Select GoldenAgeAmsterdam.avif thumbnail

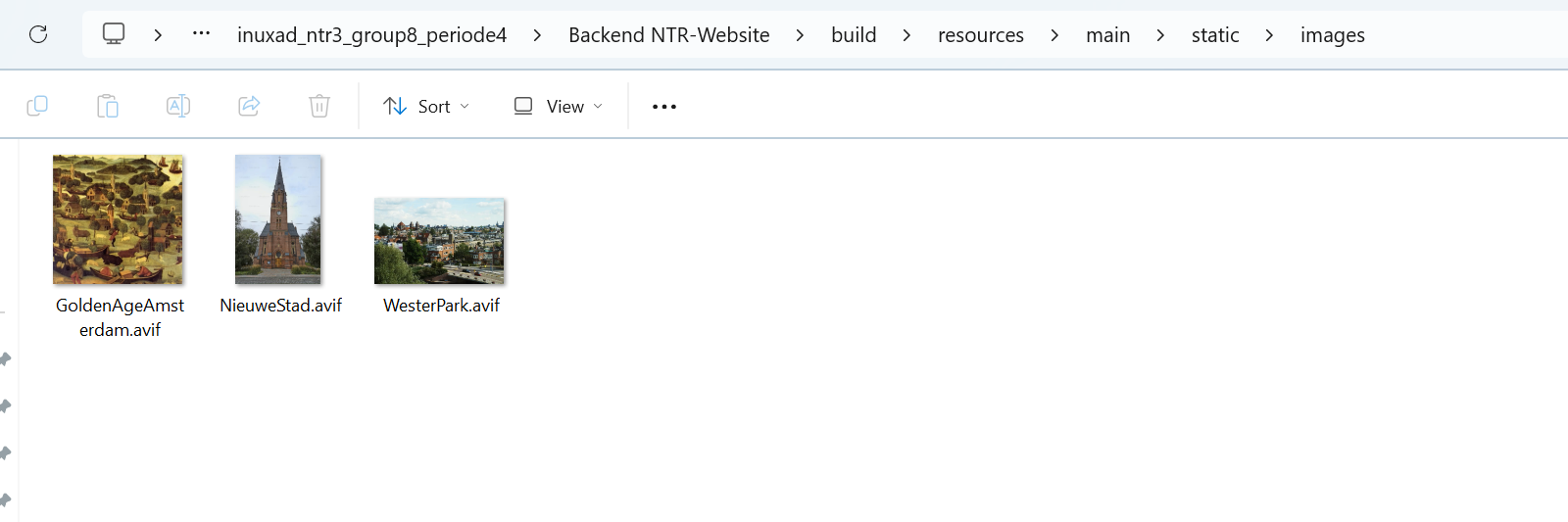pyautogui.click(x=118, y=220)
